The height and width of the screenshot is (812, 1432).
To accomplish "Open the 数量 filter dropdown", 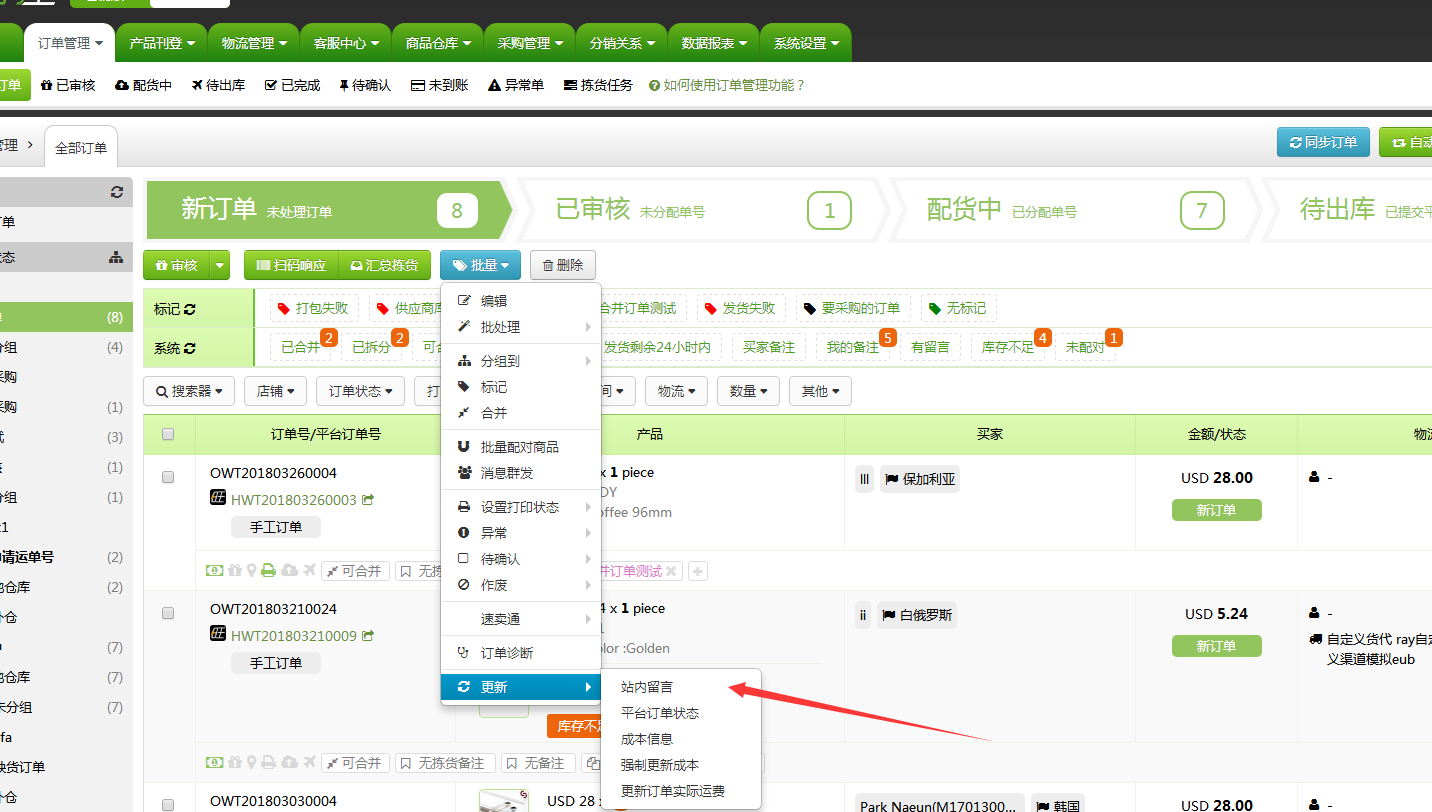I will tap(749, 391).
